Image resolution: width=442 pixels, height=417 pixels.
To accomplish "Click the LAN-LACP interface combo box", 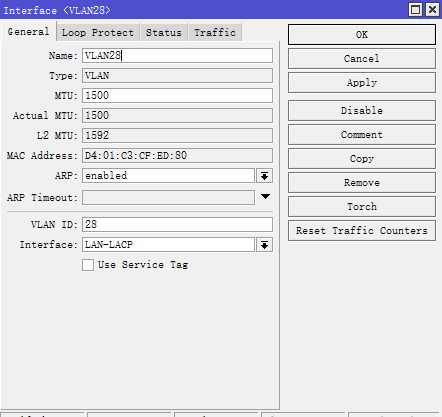I will point(168,245).
